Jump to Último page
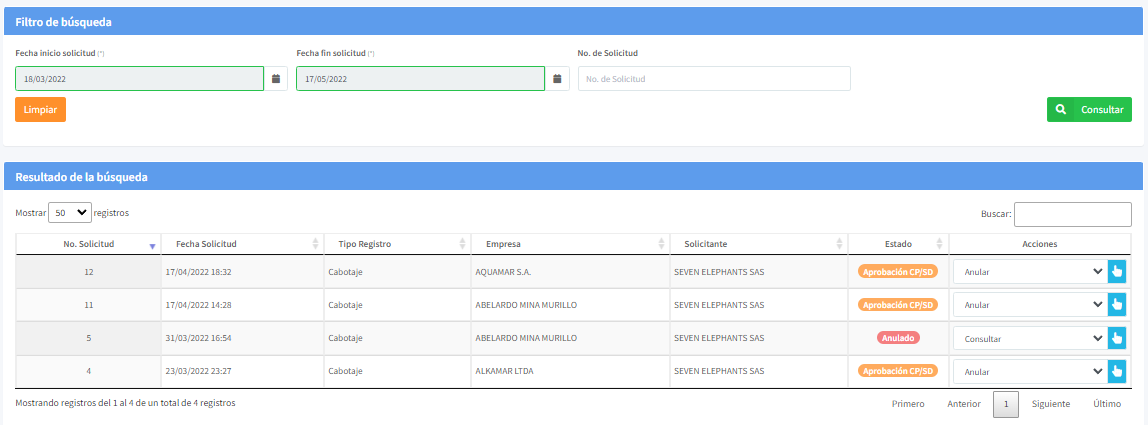 pyautogui.click(x=1107, y=404)
